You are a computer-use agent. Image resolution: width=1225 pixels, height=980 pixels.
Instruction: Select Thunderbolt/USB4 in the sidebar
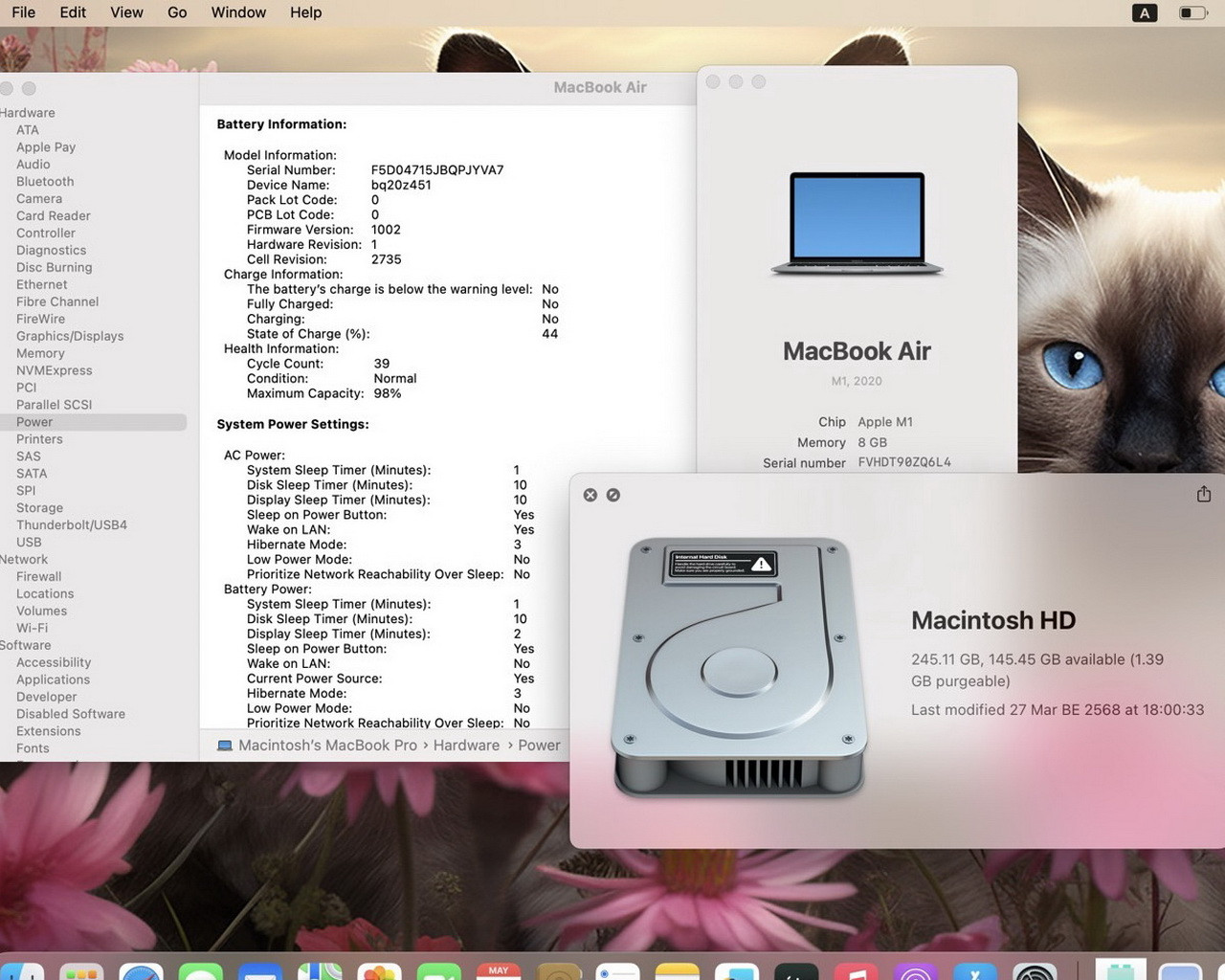click(72, 525)
